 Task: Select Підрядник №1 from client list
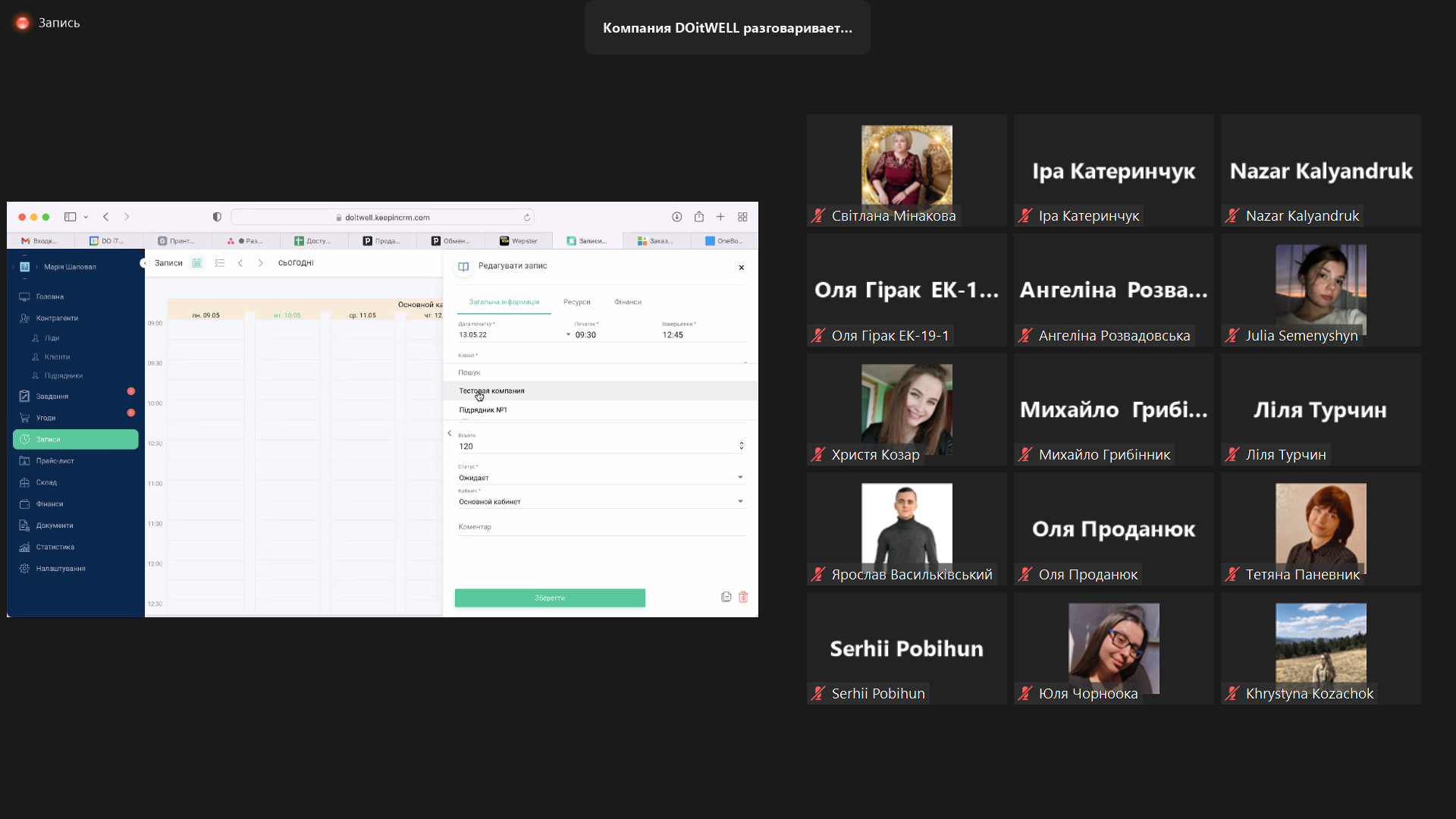click(x=601, y=409)
